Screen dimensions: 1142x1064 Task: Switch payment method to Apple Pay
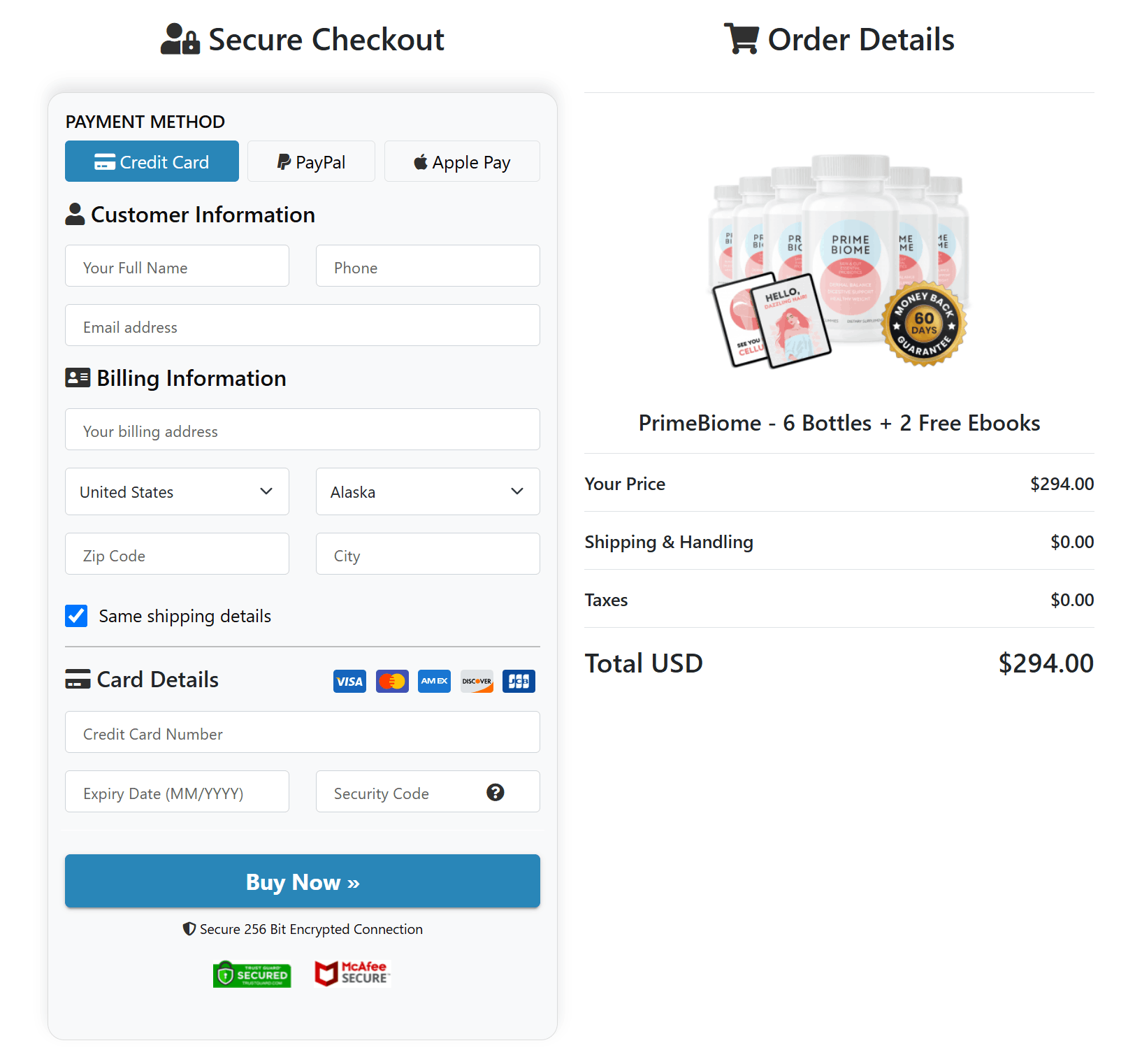(462, 161)
